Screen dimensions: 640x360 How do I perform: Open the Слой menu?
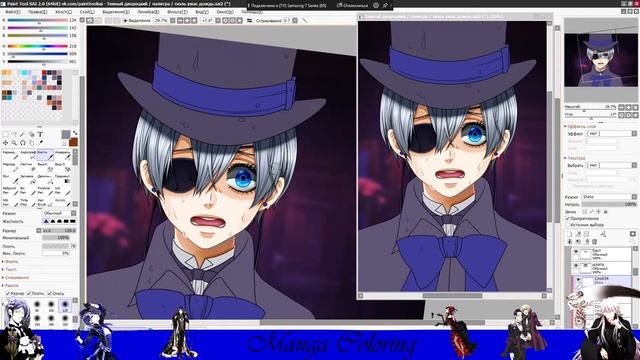pyautogui.click(x=87, y=12)
